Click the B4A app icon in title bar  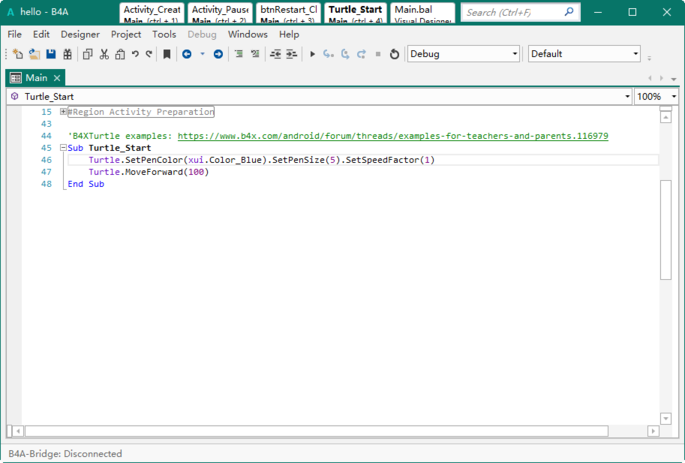pos(10,12)
